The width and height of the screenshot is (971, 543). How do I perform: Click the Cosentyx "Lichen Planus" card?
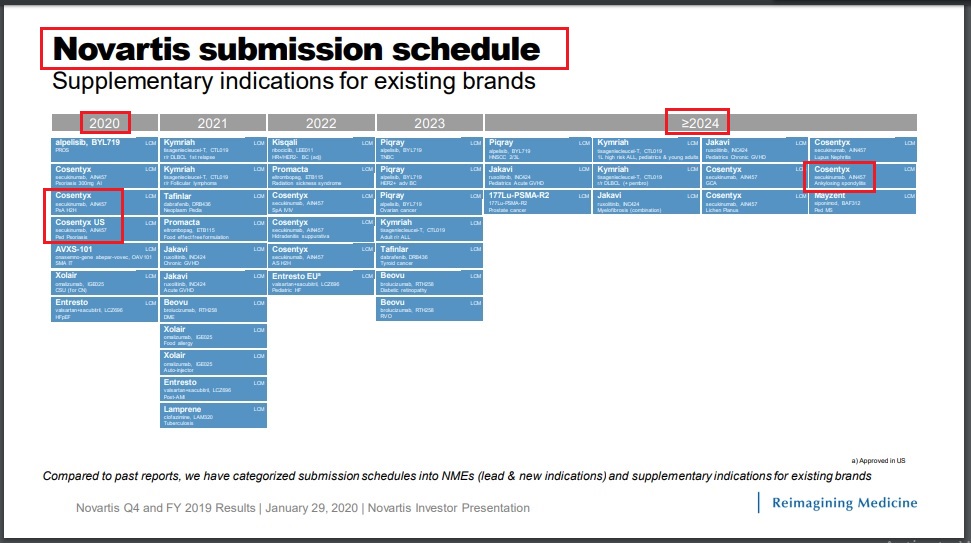tap(755, 202)
